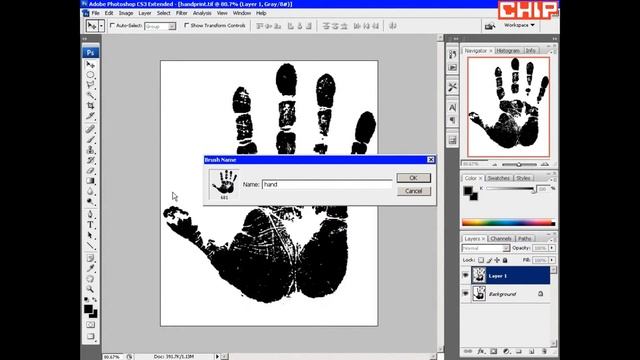Toggle Lock position icon
Viewport: 640px width, 360px height.
tap(497, 260)
